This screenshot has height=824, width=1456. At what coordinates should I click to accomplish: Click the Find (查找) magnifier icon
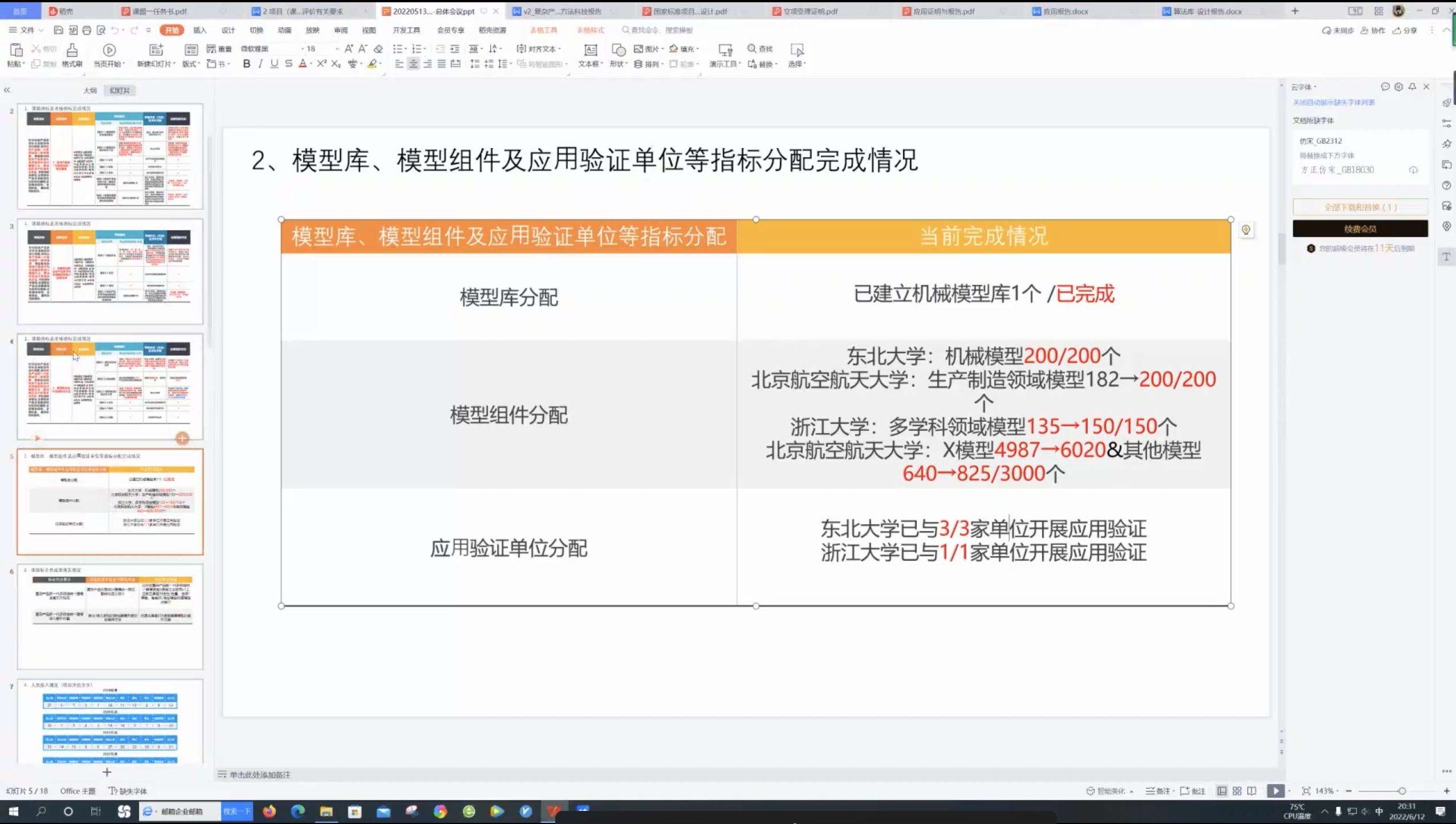[x=752, y=49]
